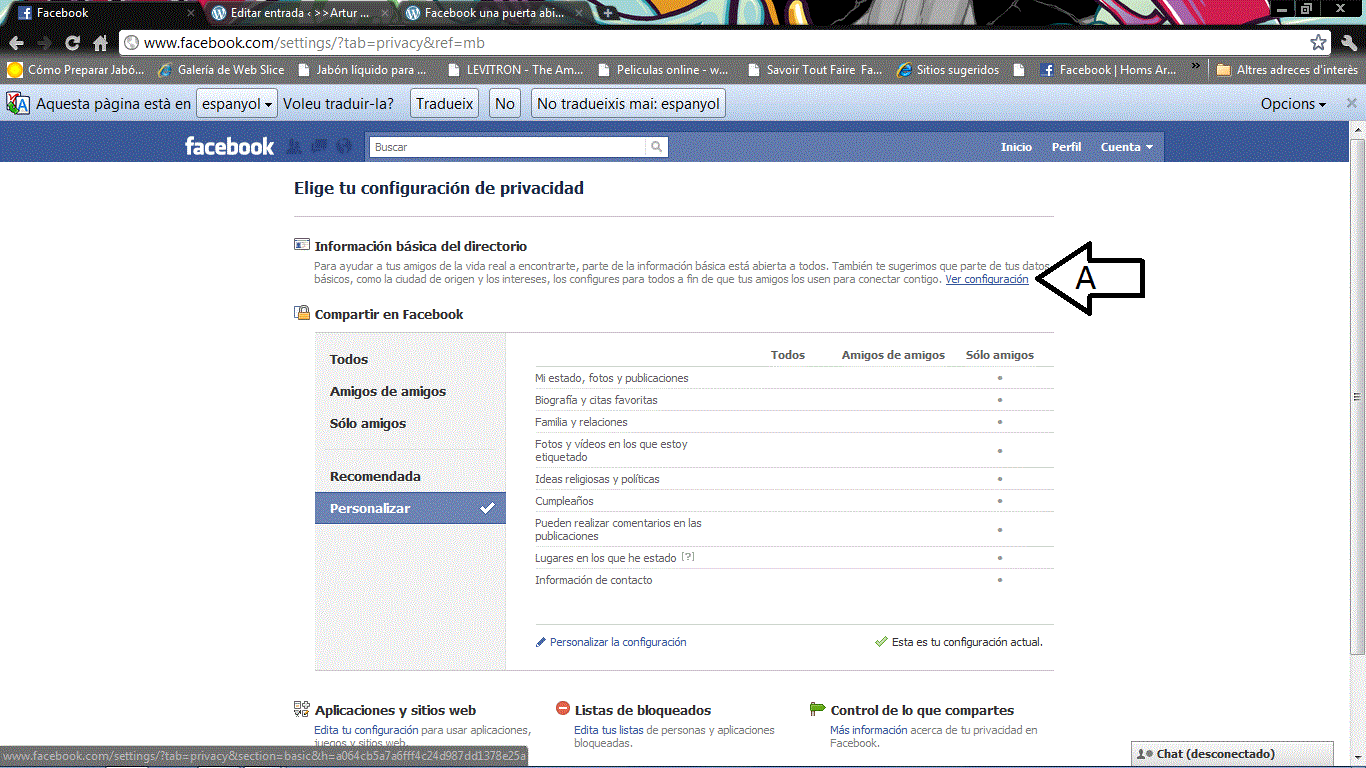Click the Facebook logo in the header
The width and height of the screenshot is (1366, 768).
229,147
